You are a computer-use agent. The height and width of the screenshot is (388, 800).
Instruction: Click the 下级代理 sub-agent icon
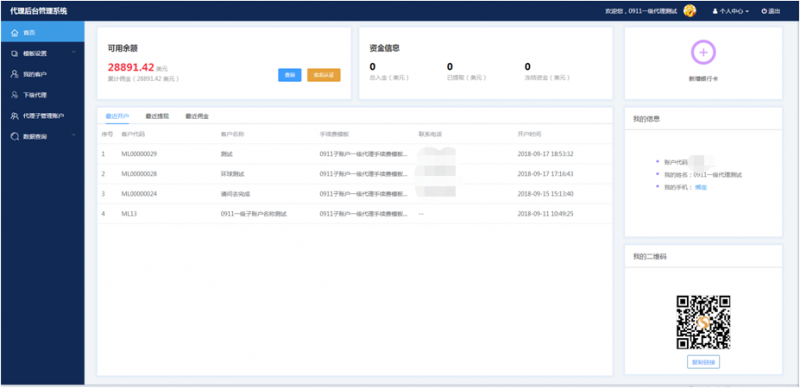14,95
